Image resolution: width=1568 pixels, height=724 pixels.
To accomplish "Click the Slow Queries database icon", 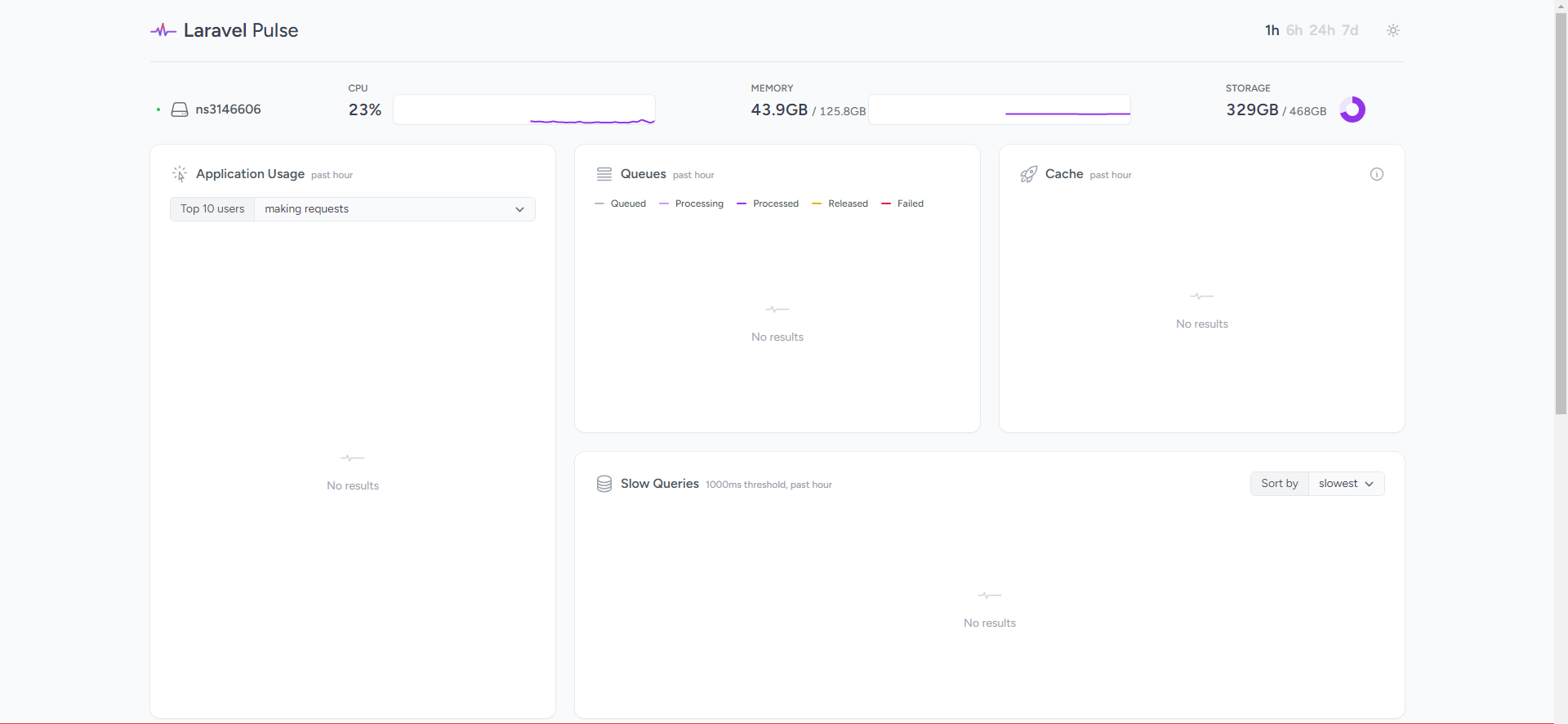I will (604, 484).
